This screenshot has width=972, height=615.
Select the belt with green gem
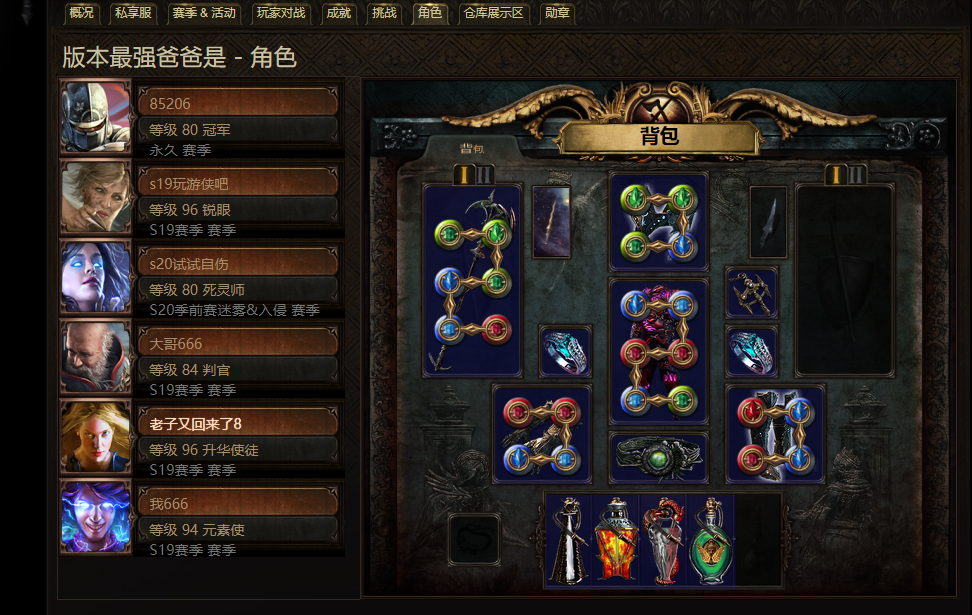(658, 458)
